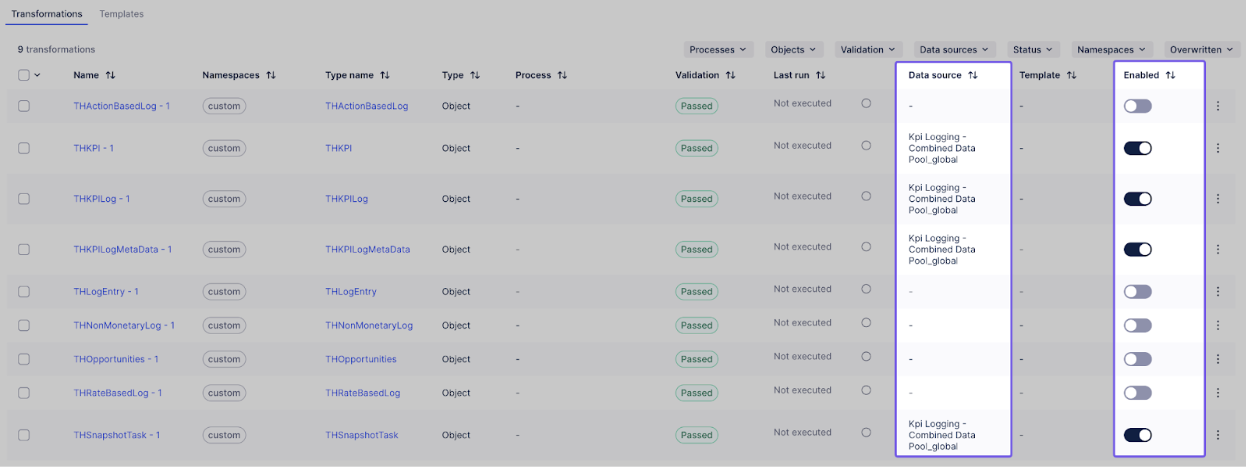Check the select-all checkbox in header
This screenshot has height=474, width=1246.
click(x=24, y=75)
